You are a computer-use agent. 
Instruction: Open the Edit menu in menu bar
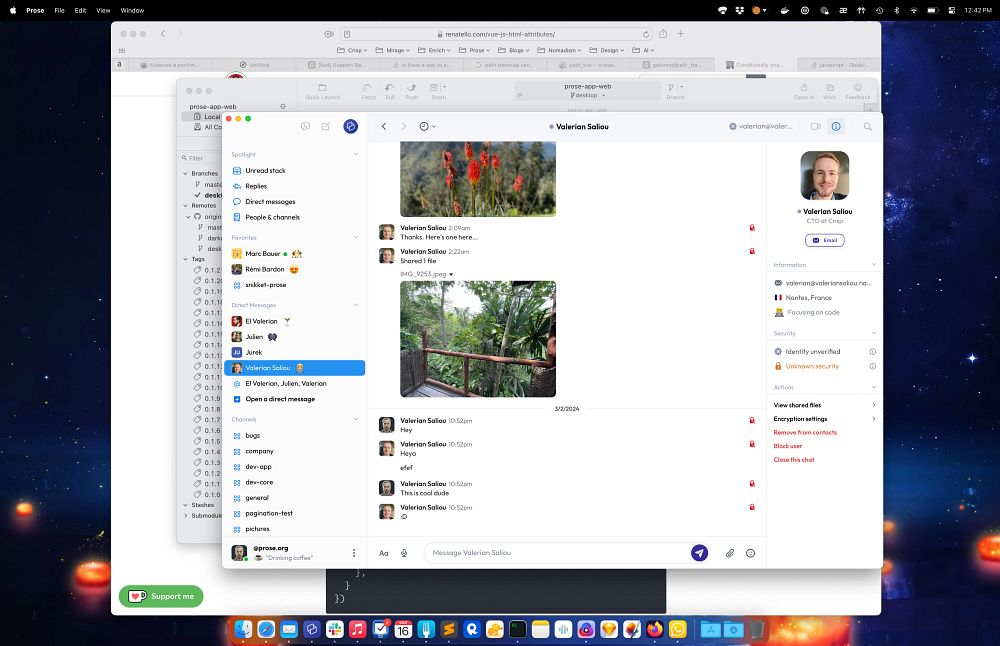[x=80, y=10]
